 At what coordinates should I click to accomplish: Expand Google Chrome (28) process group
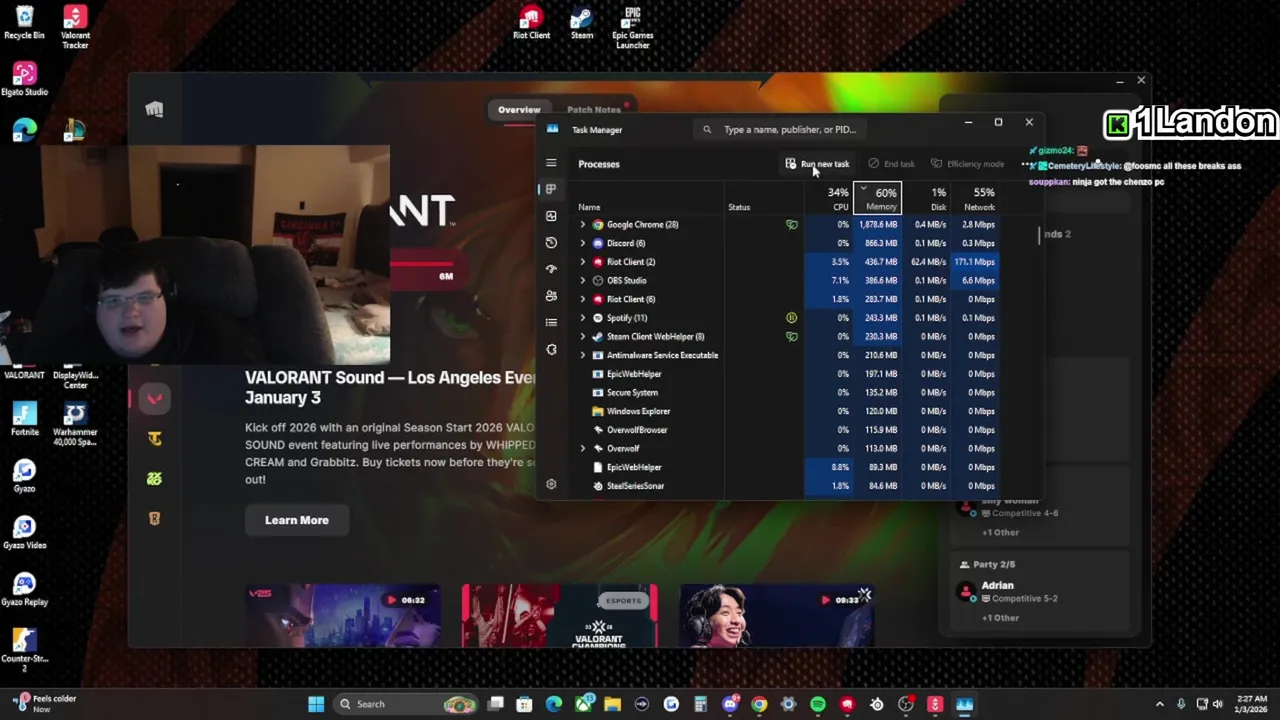tap(583, 225)
